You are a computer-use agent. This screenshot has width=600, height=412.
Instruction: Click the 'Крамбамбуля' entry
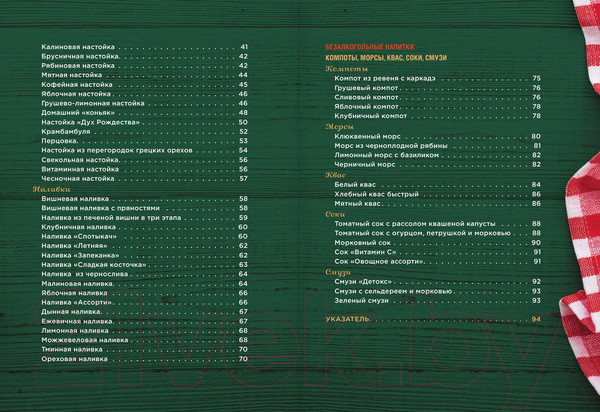(x=70, y=132)
